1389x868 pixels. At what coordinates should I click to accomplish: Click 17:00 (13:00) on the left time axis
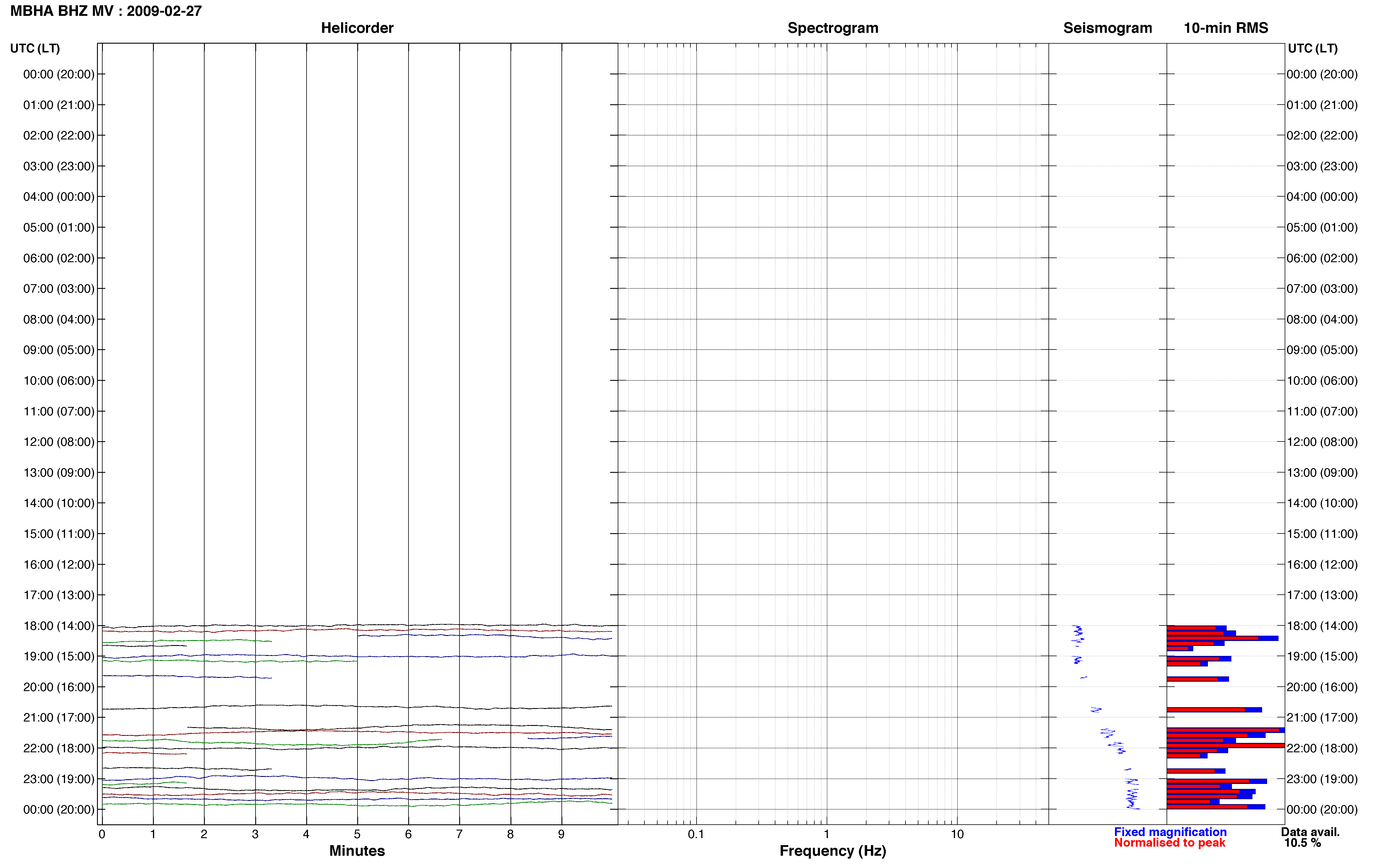(x=59, y=595)
